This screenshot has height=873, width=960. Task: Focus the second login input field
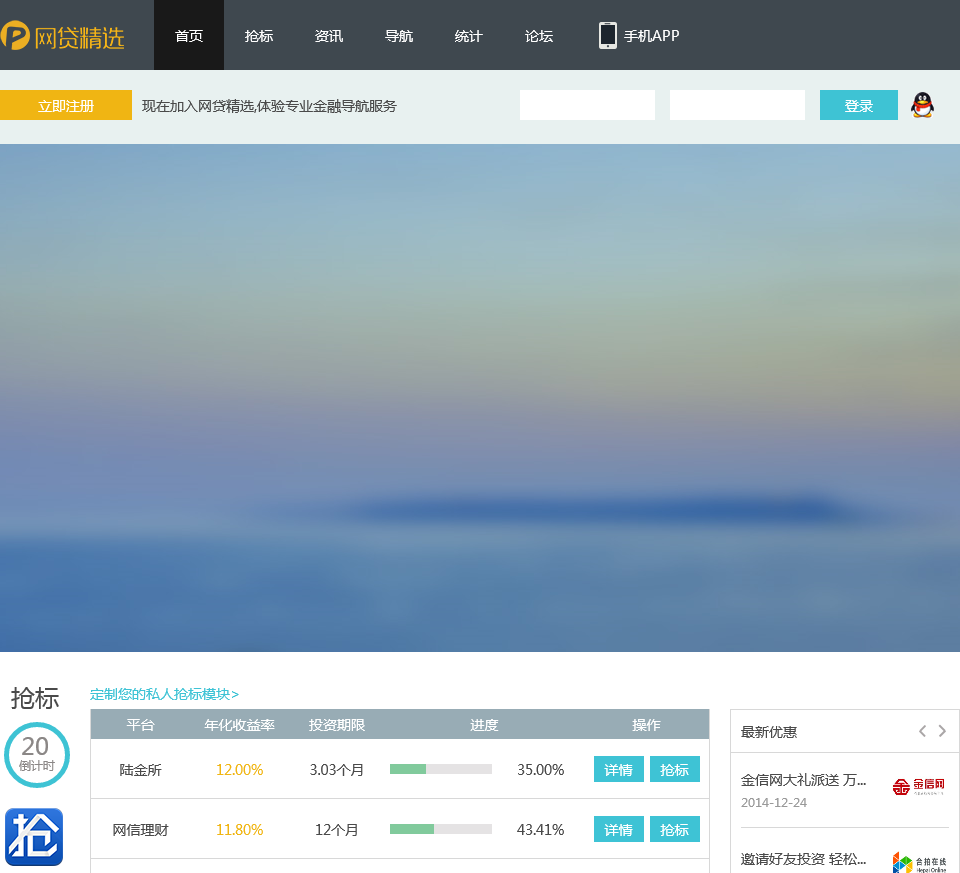[737, 105]
